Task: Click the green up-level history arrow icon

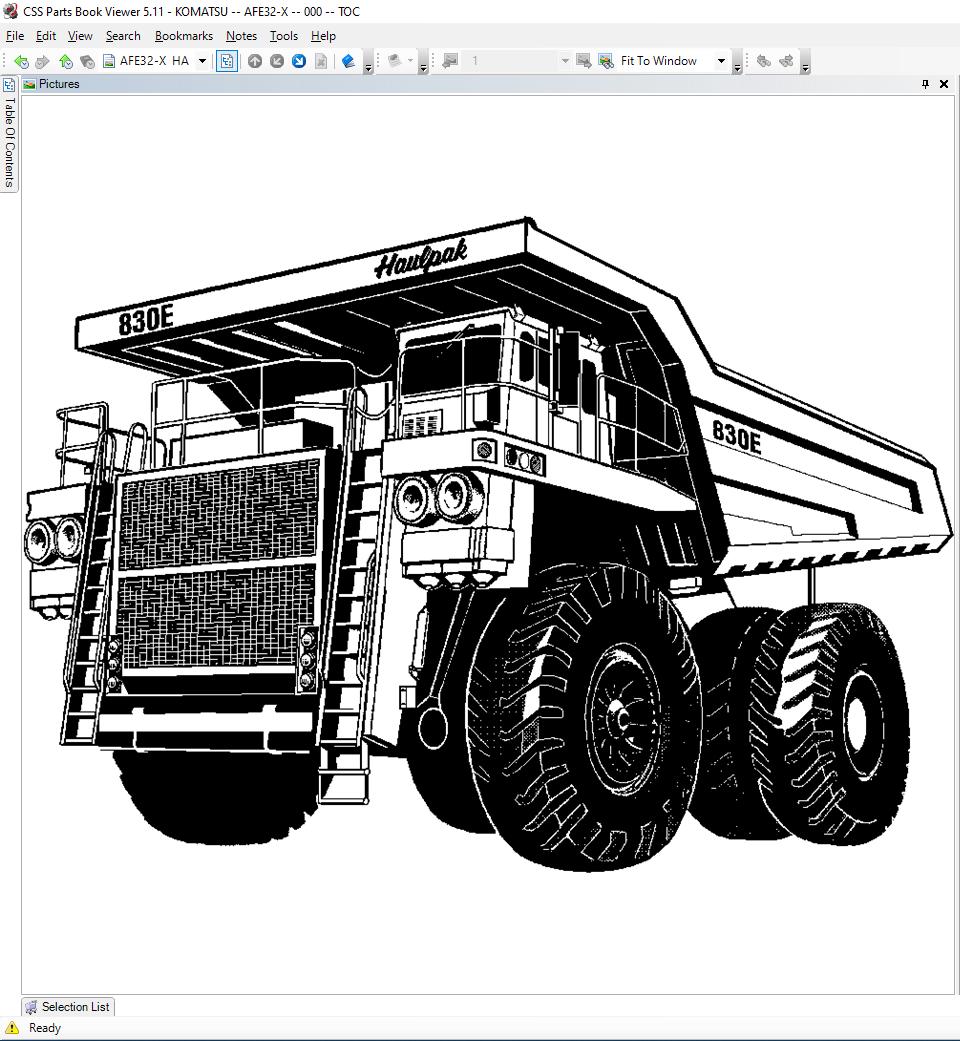Action: (x=66, y=61)
